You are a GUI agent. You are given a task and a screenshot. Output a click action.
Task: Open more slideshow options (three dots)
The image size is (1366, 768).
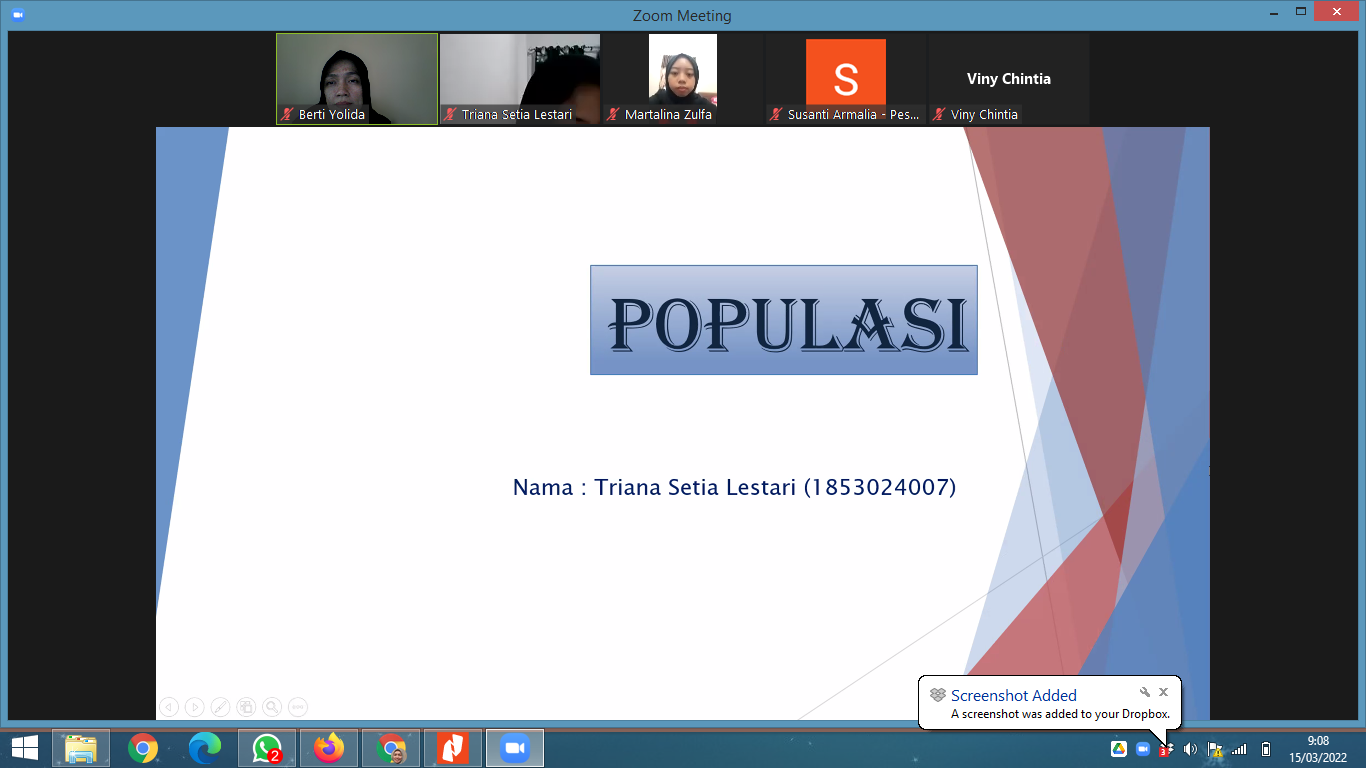[298, 707]
